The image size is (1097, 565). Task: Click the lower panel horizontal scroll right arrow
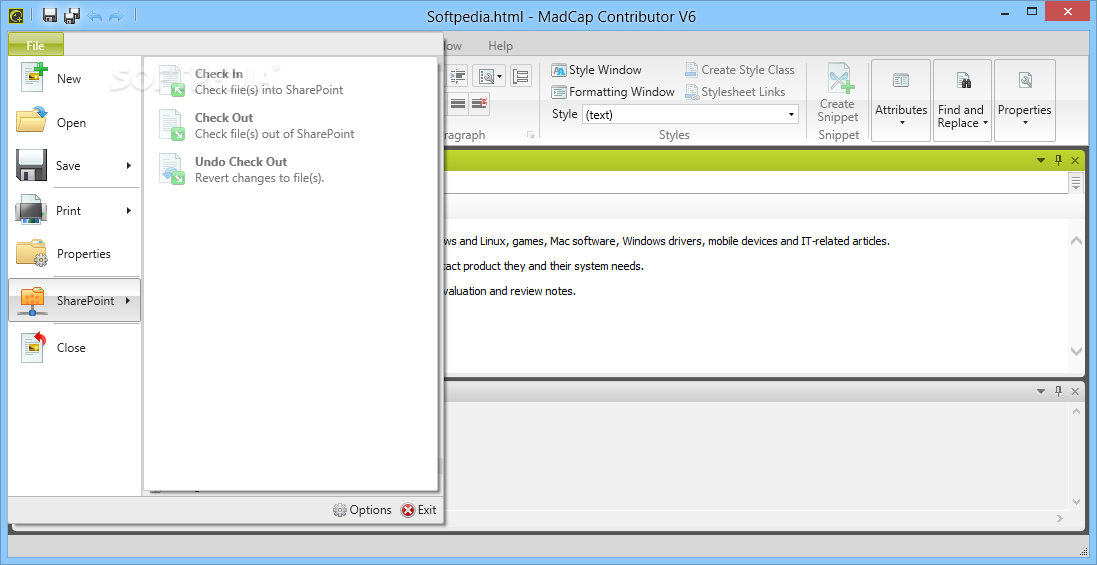(1060, 518)
